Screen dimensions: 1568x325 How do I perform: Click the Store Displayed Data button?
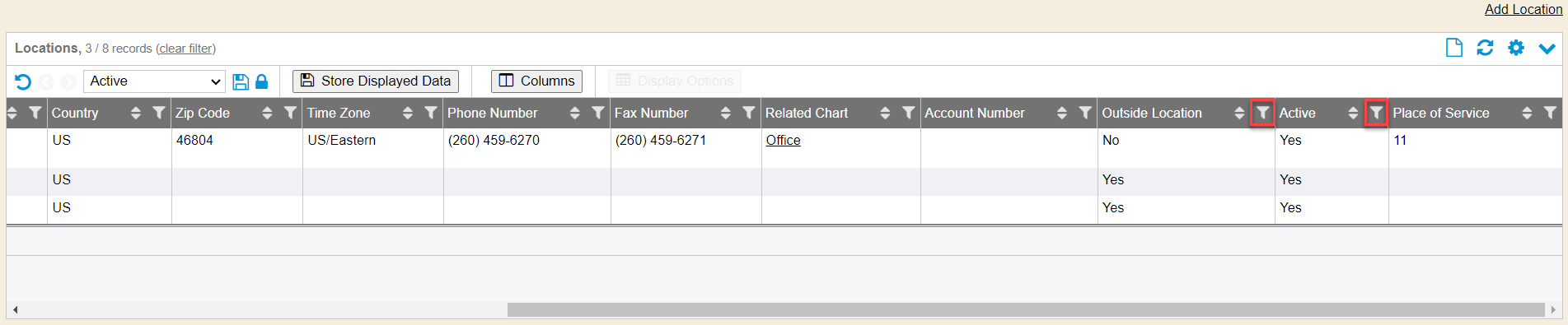[376, 81]
